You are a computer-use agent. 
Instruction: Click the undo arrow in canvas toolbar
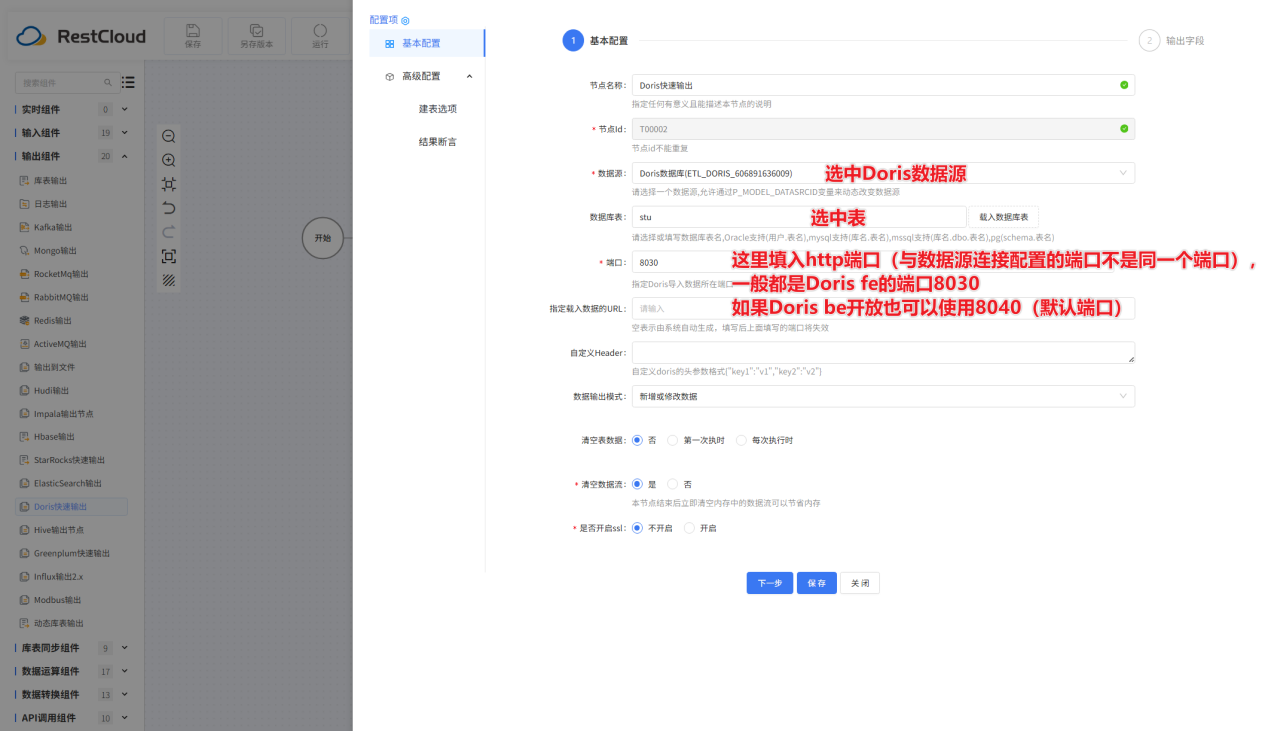coord(168,205)
